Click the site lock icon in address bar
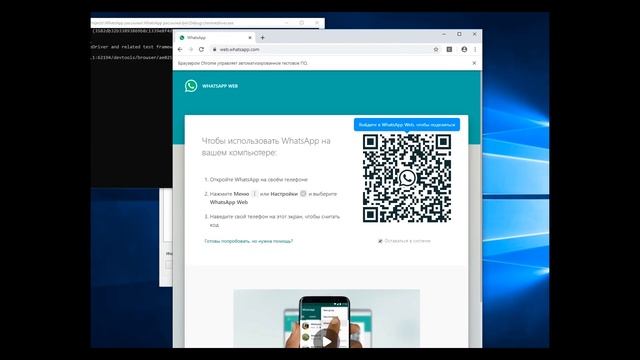 [x=214, y=49]
